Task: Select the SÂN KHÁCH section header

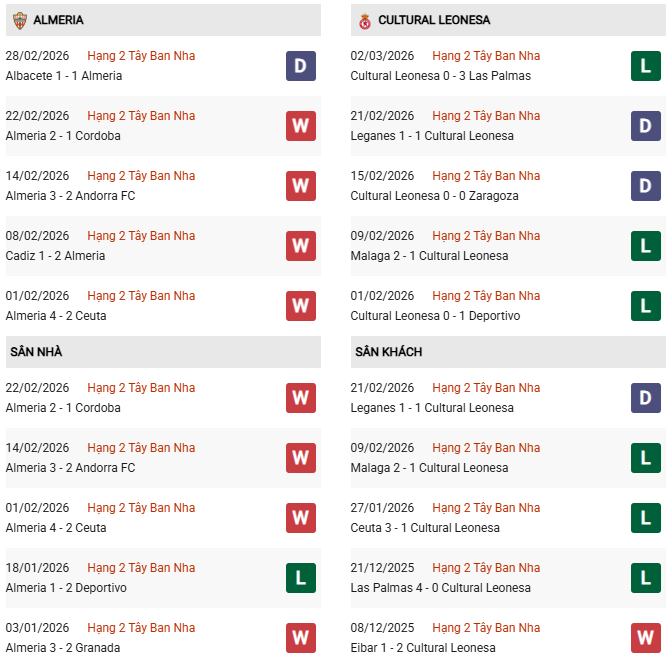Action: (x=388, y=352)
